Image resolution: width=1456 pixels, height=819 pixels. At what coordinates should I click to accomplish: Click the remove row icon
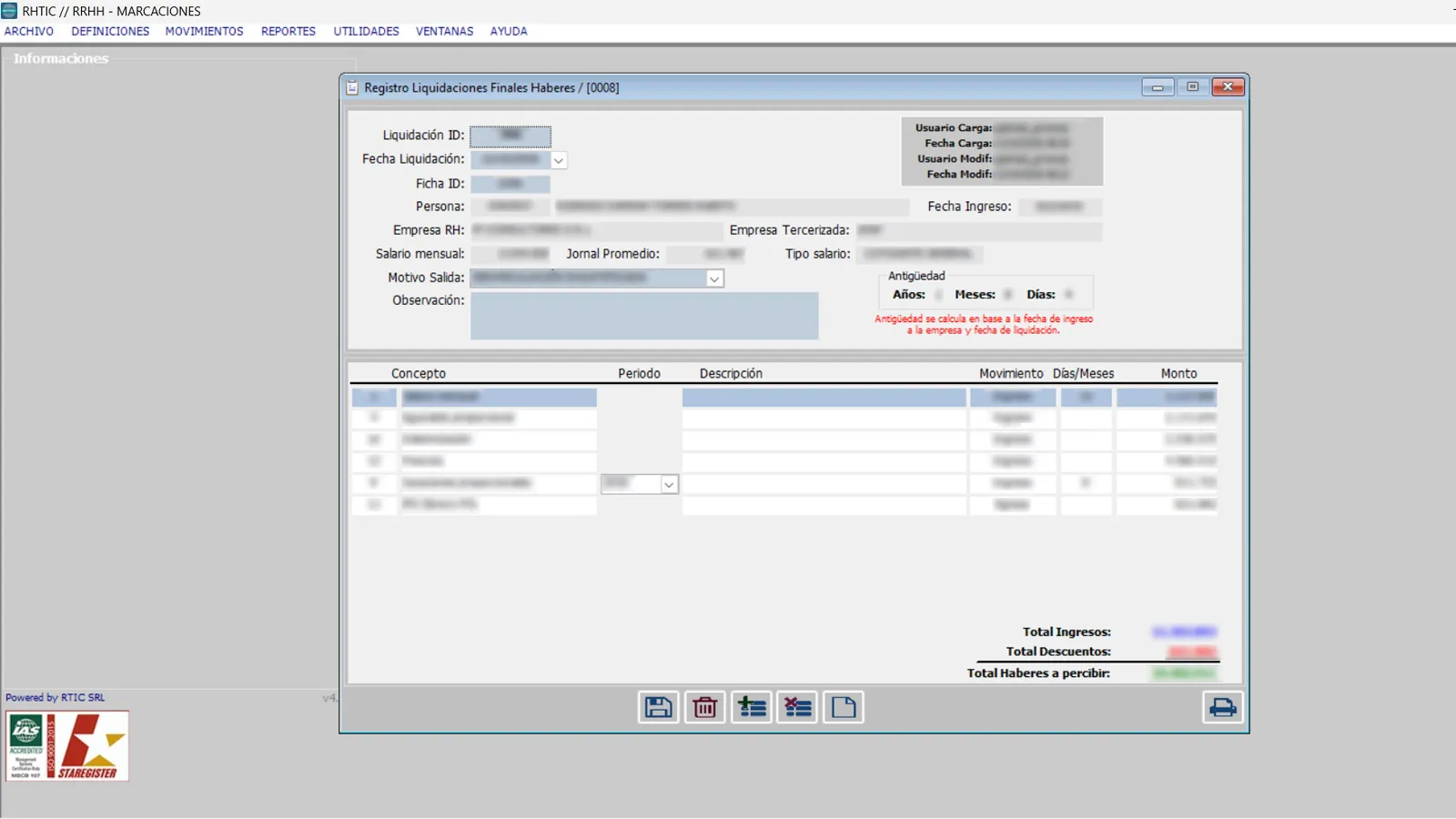click(x=798, y=707)
